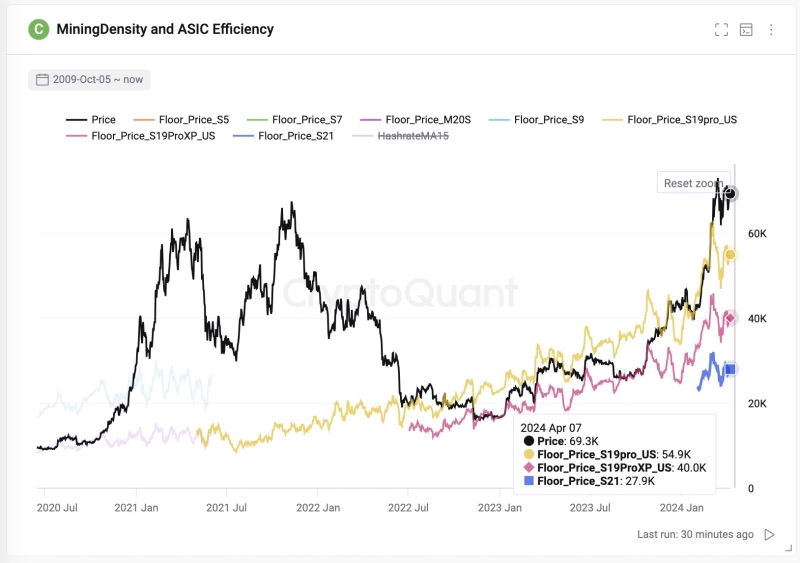The width and height of the screenshot is (800, 563).
Task: Click the MiningDensity and ASIC Efficiency title
Action: [x=166, y=29]
